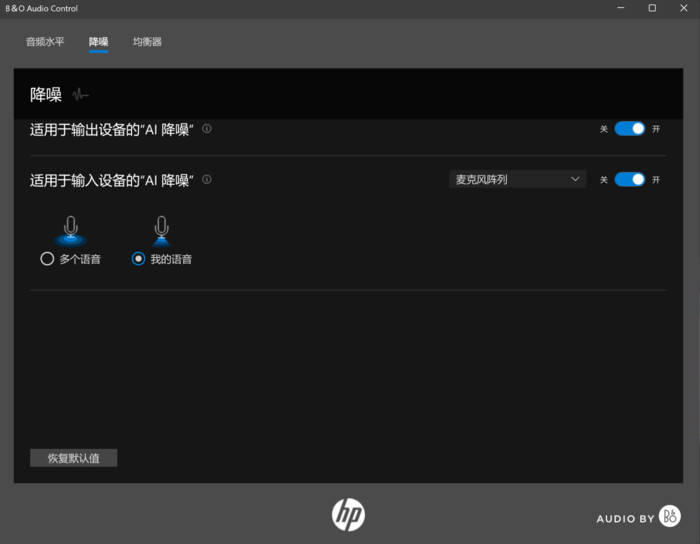Select the 我的语音 radio button
Viewport: 700px width, 544px height.
pos(139,259)
